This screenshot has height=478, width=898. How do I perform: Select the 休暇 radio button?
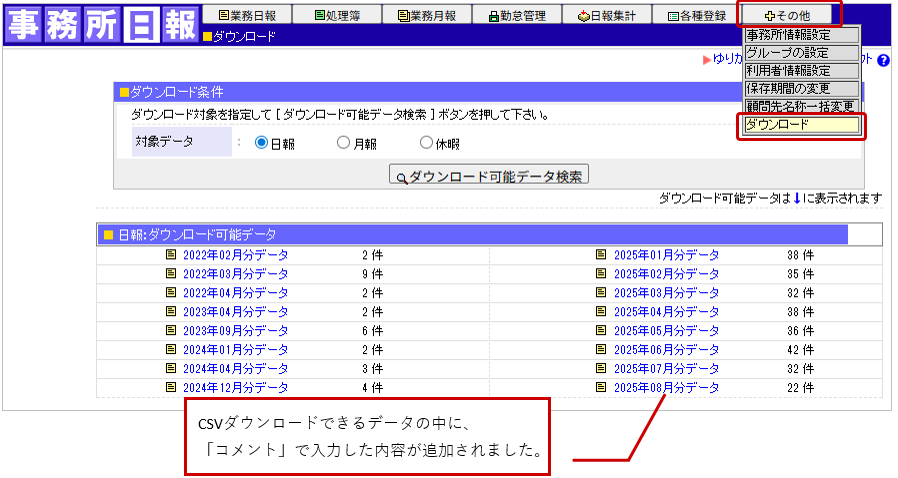tap(426, 143)
